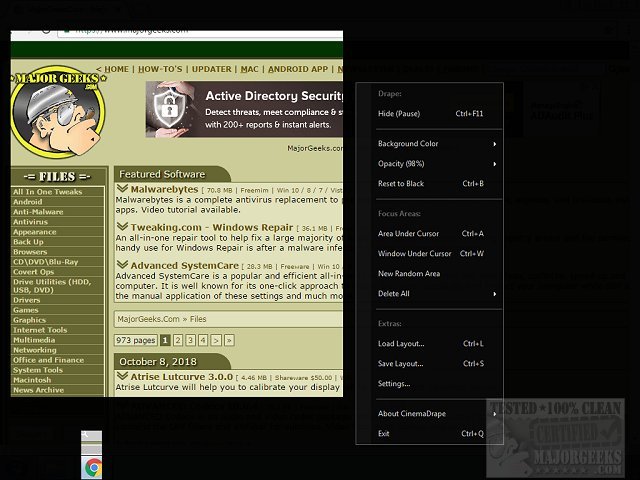Open the MAC navigation link
The width and height of the screenshot is (640, 480).
[x=249, y=69]
